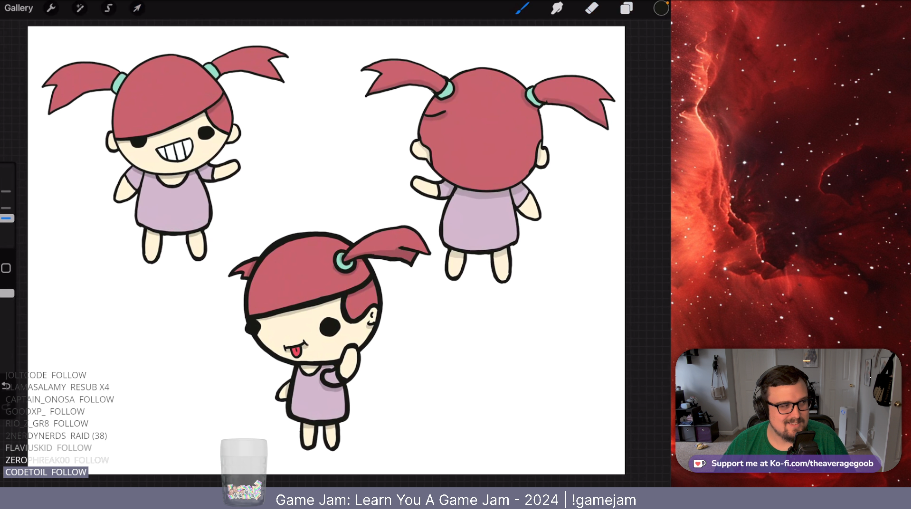Image resolution: width=911 pixels, height=509 pixels.
Task: Click the CODETOIL FOLLOW alert entry
Action: [46, 472]
